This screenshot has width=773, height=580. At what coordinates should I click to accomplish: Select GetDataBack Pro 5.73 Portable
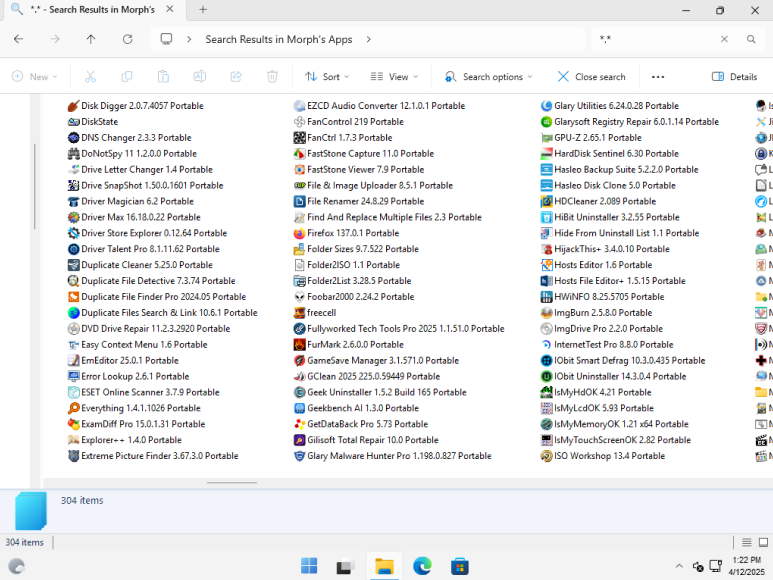361,424
